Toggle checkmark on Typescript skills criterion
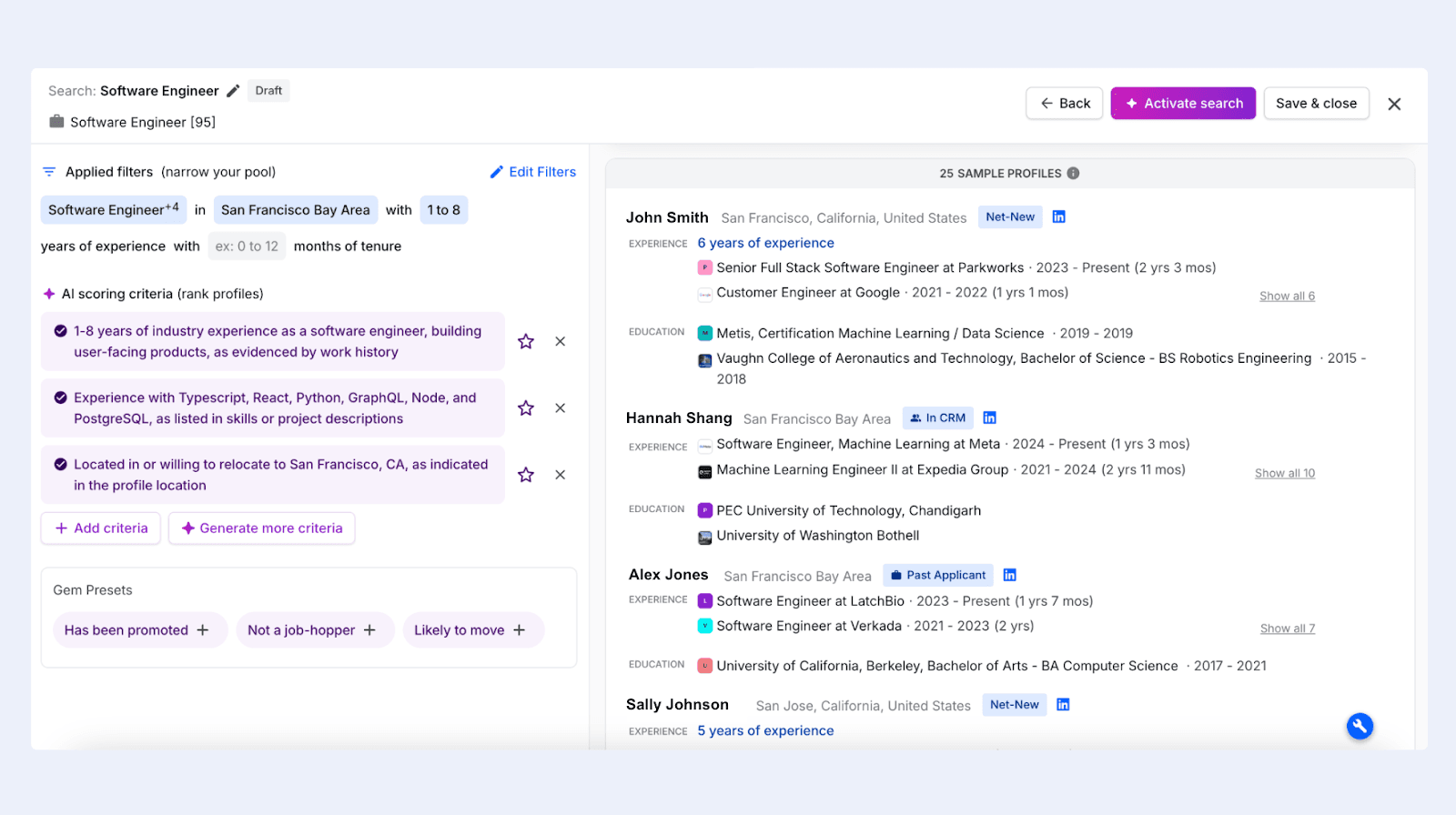This screenshot has width=1456, height=815. 60,397
